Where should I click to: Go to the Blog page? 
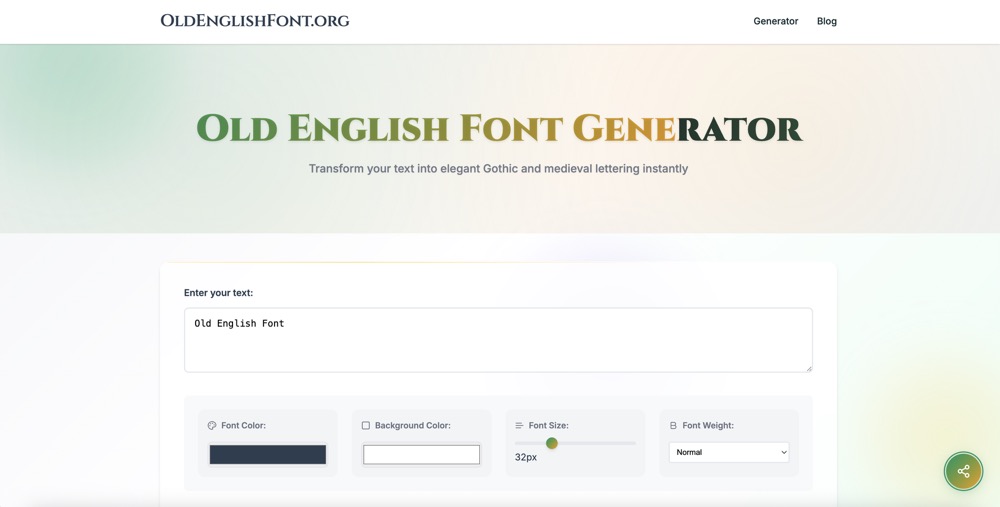(x=826, y=21)
